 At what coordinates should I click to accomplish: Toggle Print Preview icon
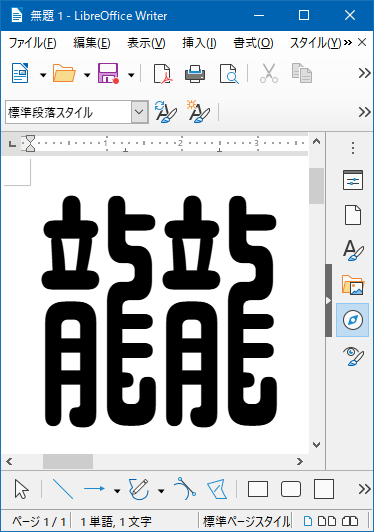point(229,74)
